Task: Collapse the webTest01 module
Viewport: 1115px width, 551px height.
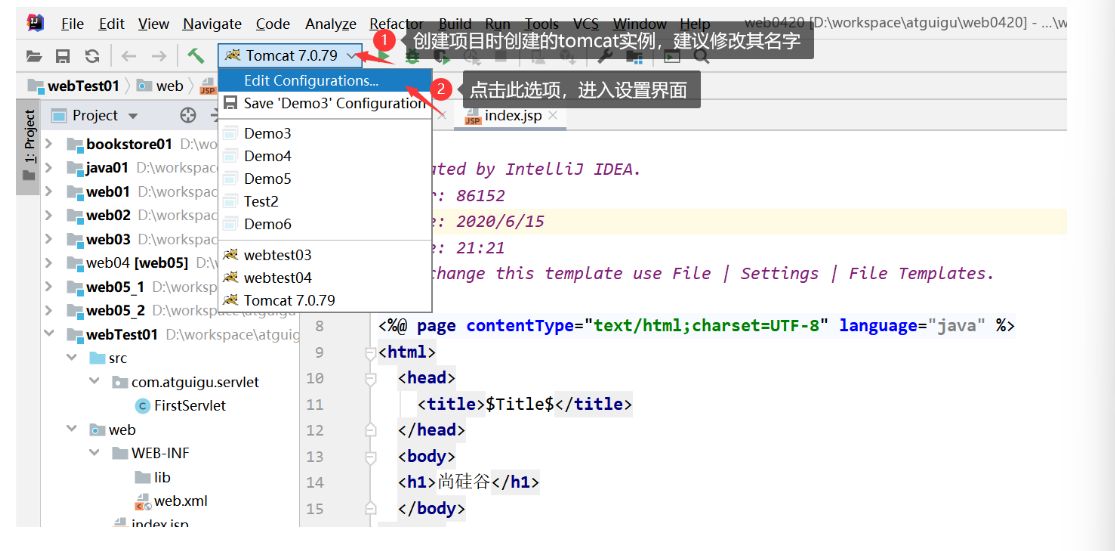Action: [49, 333]
